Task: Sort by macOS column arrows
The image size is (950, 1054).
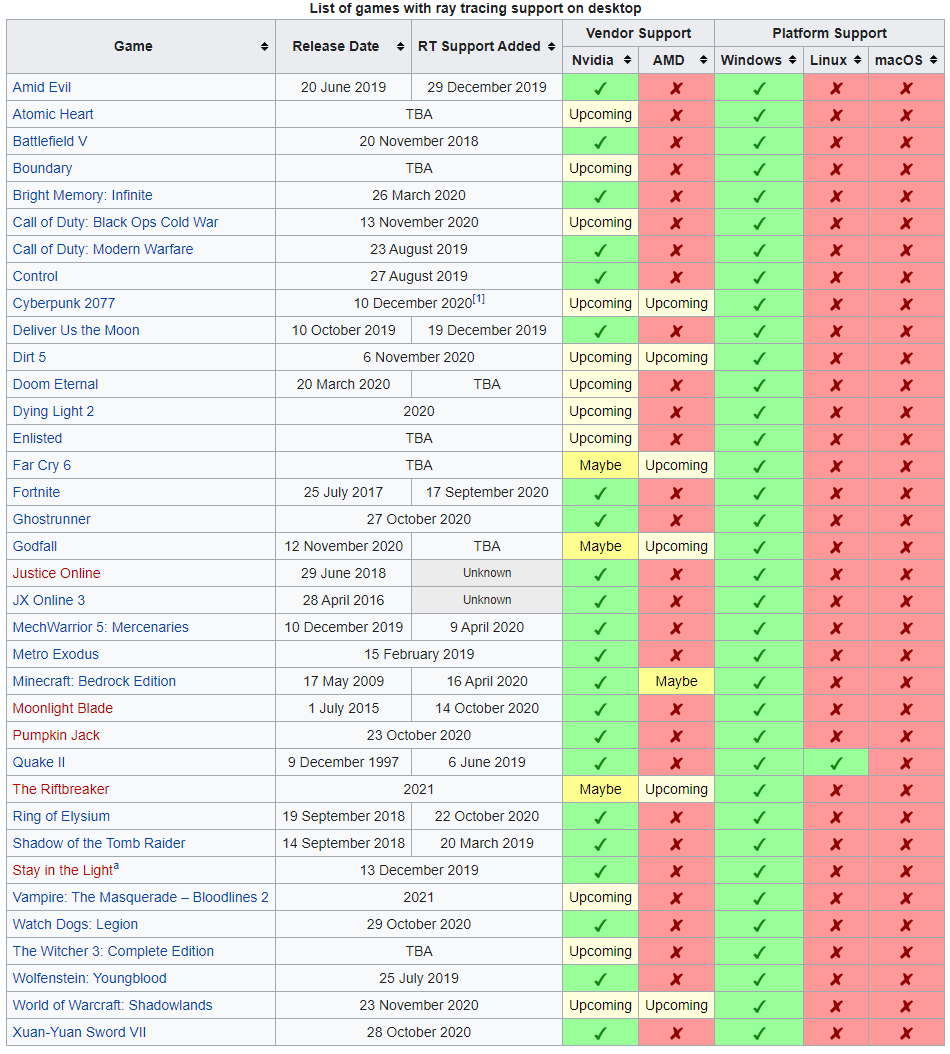Action: click(933, 60)
